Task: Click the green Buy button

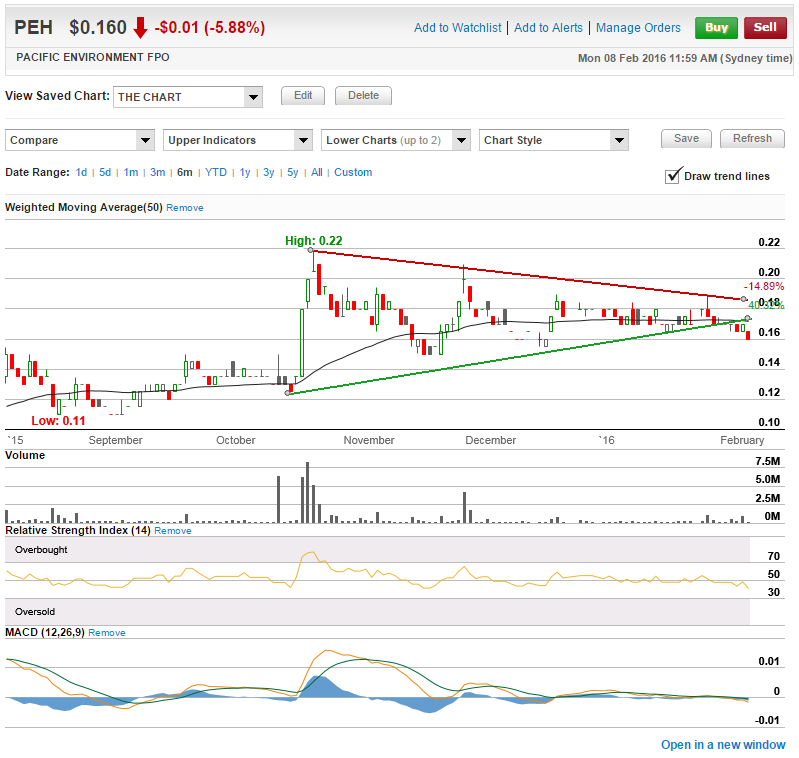Action: pos(716,28)
